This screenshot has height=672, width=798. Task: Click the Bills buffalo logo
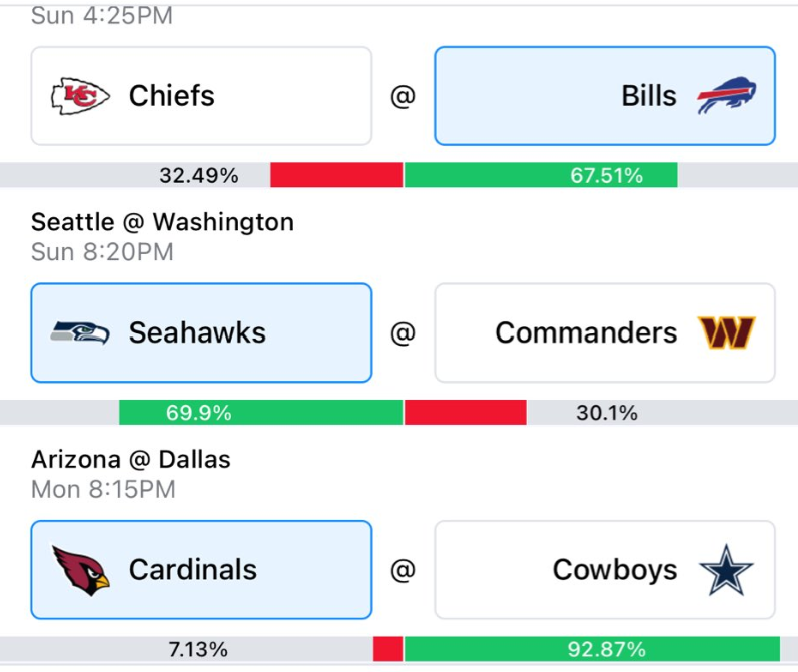(x=726, y=96)
